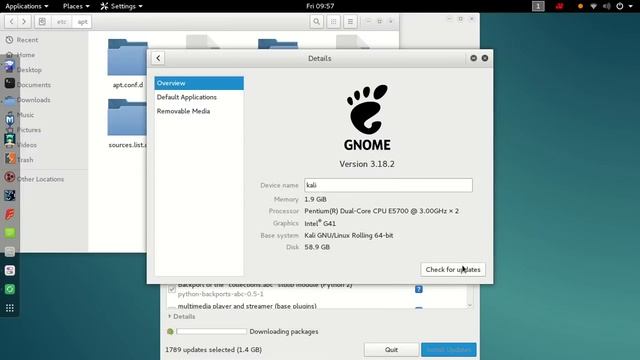Click Install Updates button

pyautogui.click(x=449, y=349)
